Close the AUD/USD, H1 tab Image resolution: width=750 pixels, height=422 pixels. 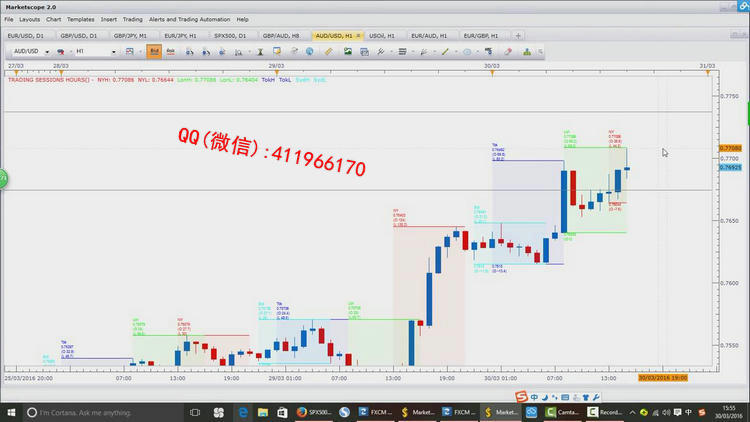coord(358,36)
